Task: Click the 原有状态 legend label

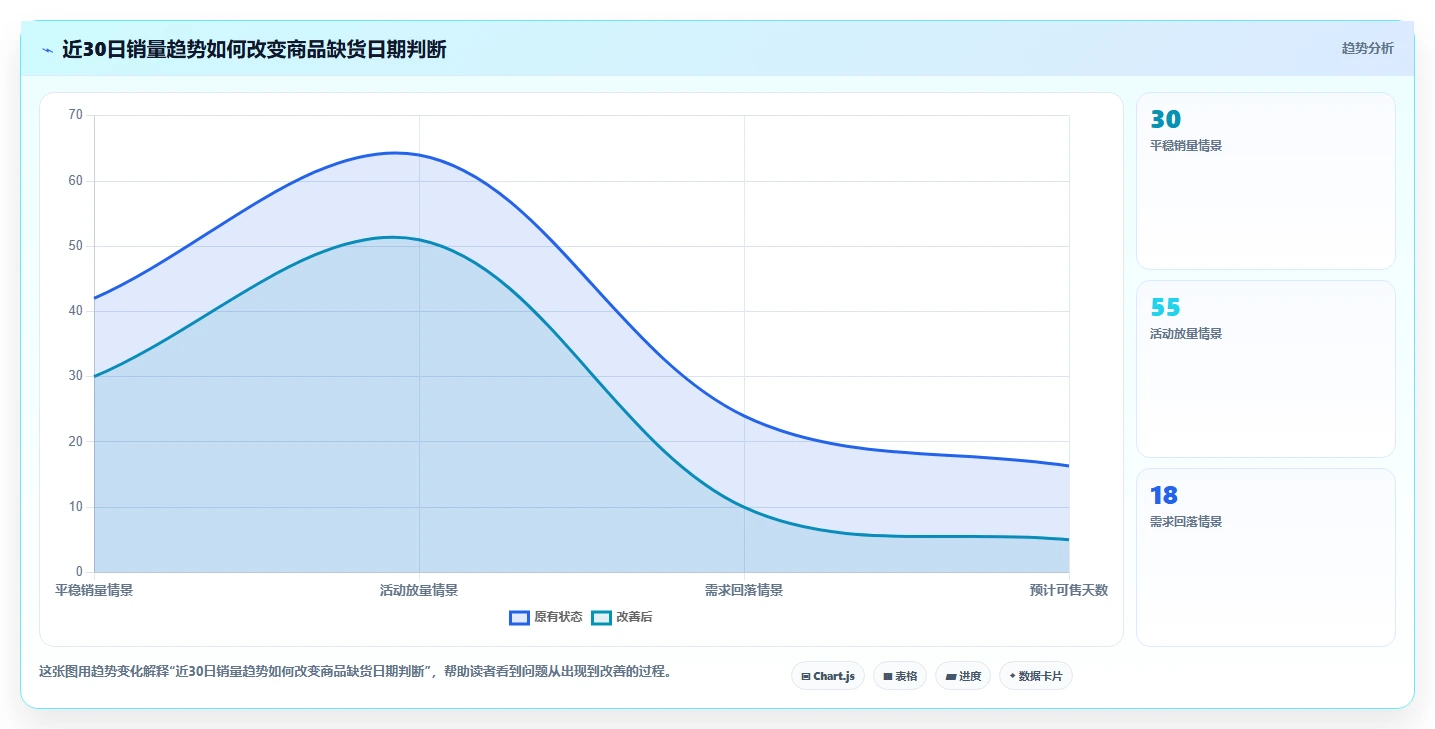Action: [x=558, y=618]
